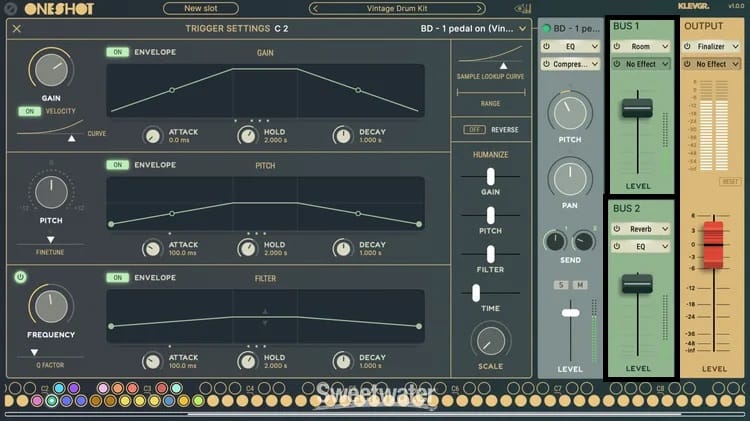Click the velocity Curve slider handle
The height and width of the screenshot is (421, 750).
tap(71, 138)
